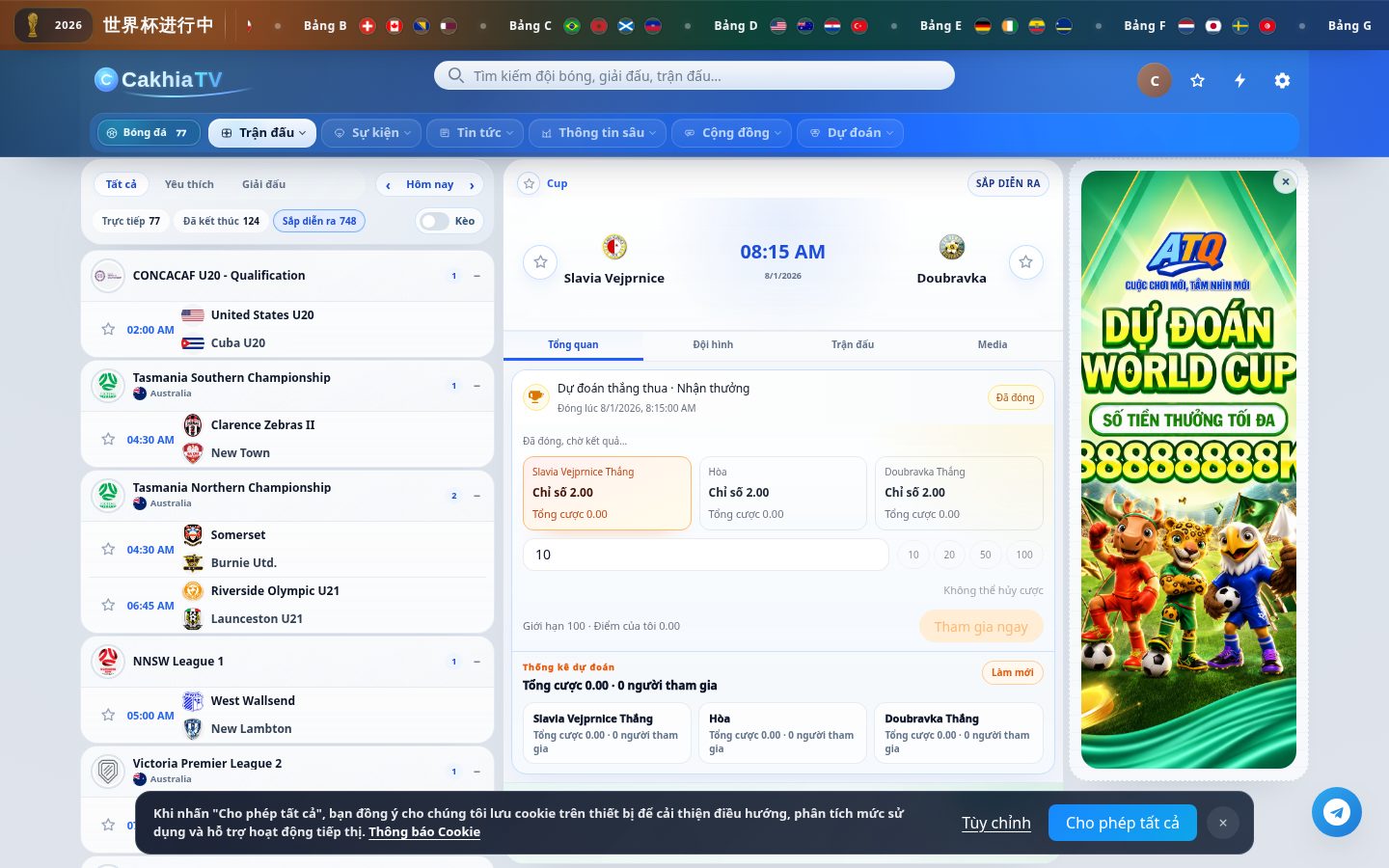Dismiss the cookie notice with X
This screenshot has width=1389, height=868.
(x=1223, y=823)
